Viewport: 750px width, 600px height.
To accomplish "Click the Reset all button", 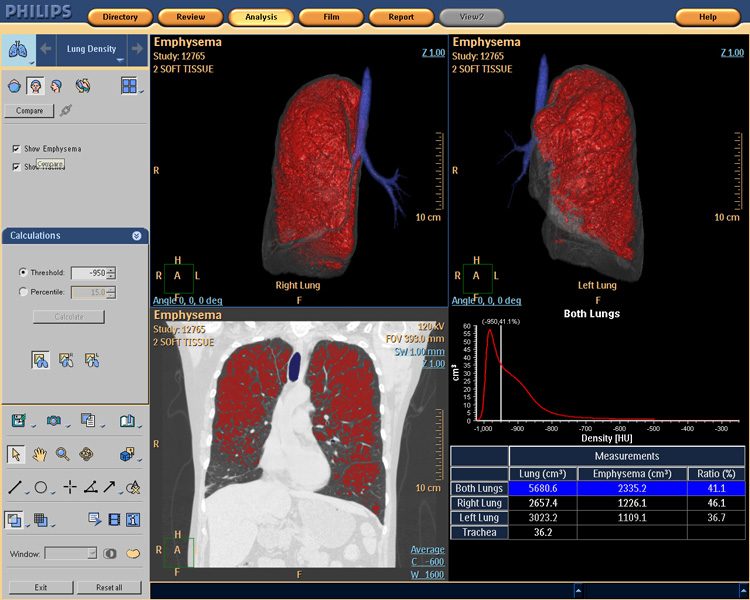I will [109, 588].
